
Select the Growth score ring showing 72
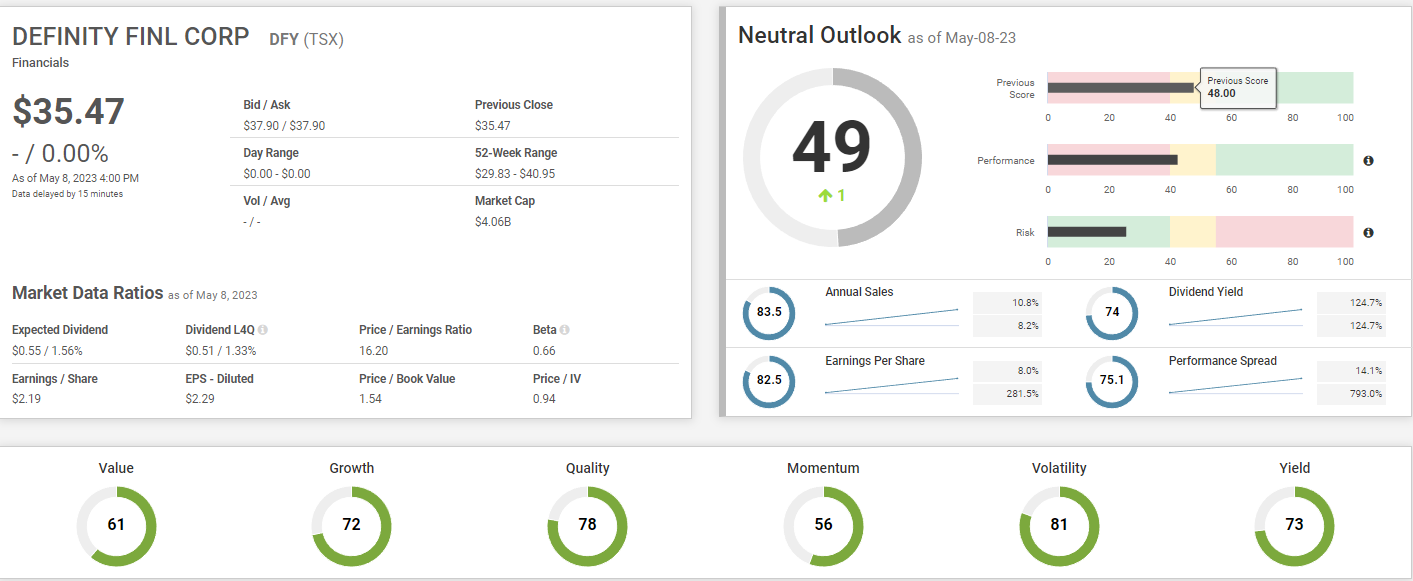tap(352, 525)
